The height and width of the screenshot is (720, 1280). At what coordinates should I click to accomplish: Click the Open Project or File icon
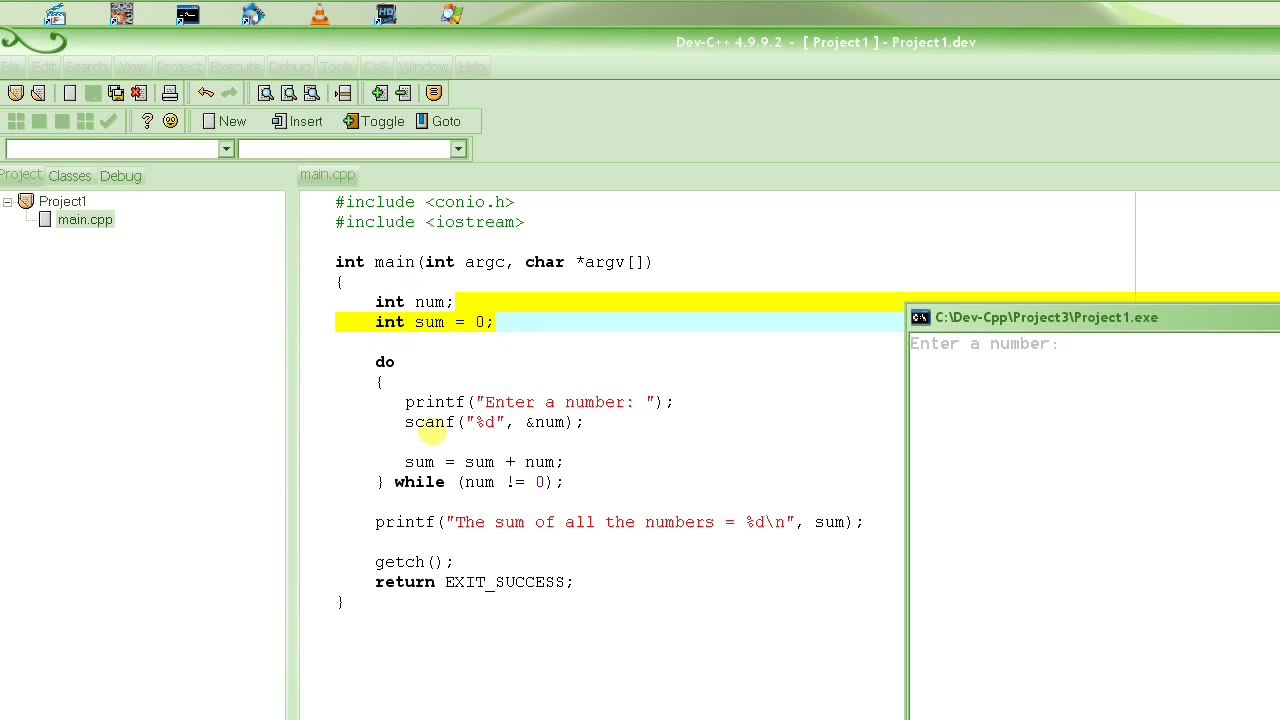[x=38, y=93]
